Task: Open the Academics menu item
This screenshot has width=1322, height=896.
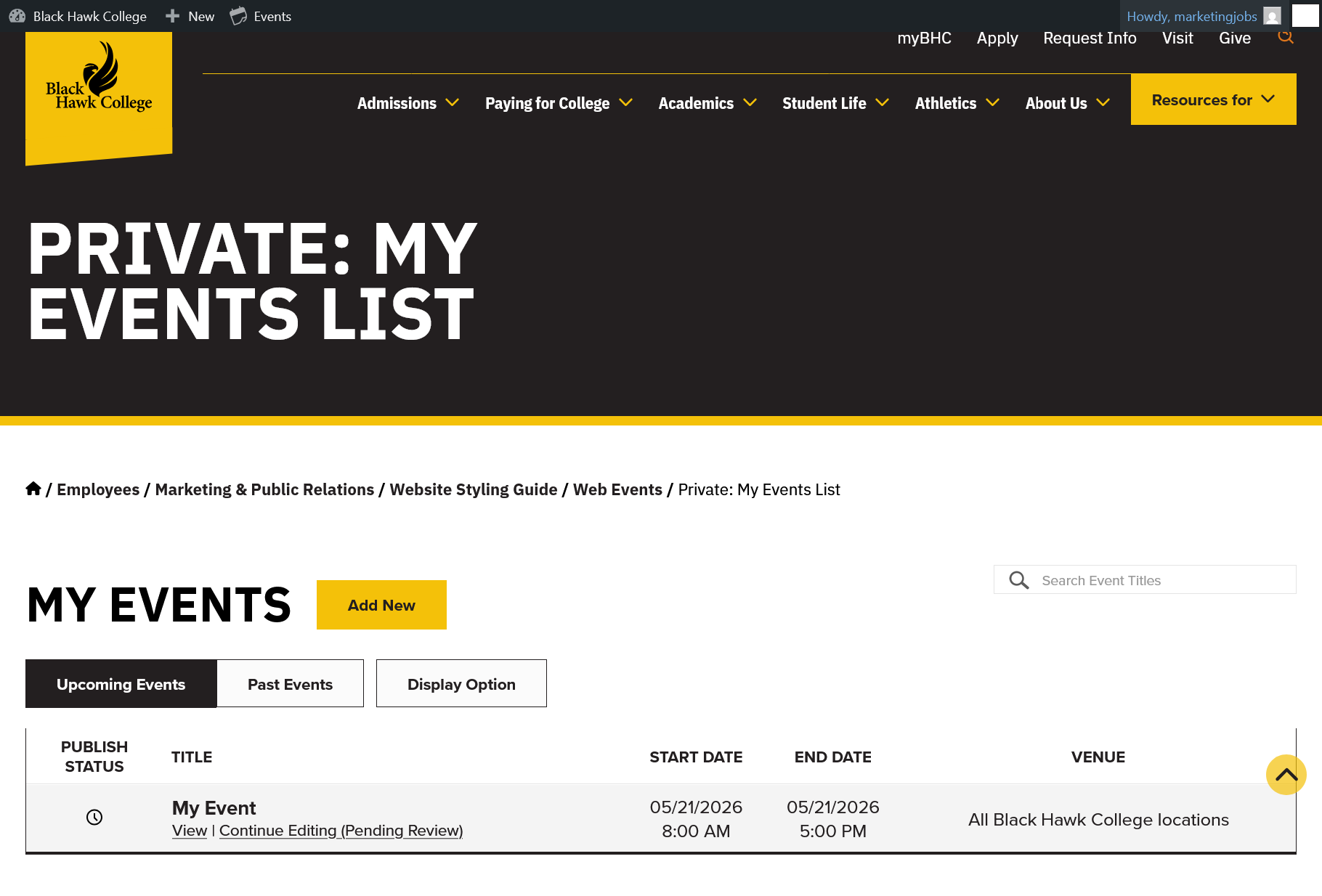Action: pos(696,103)
